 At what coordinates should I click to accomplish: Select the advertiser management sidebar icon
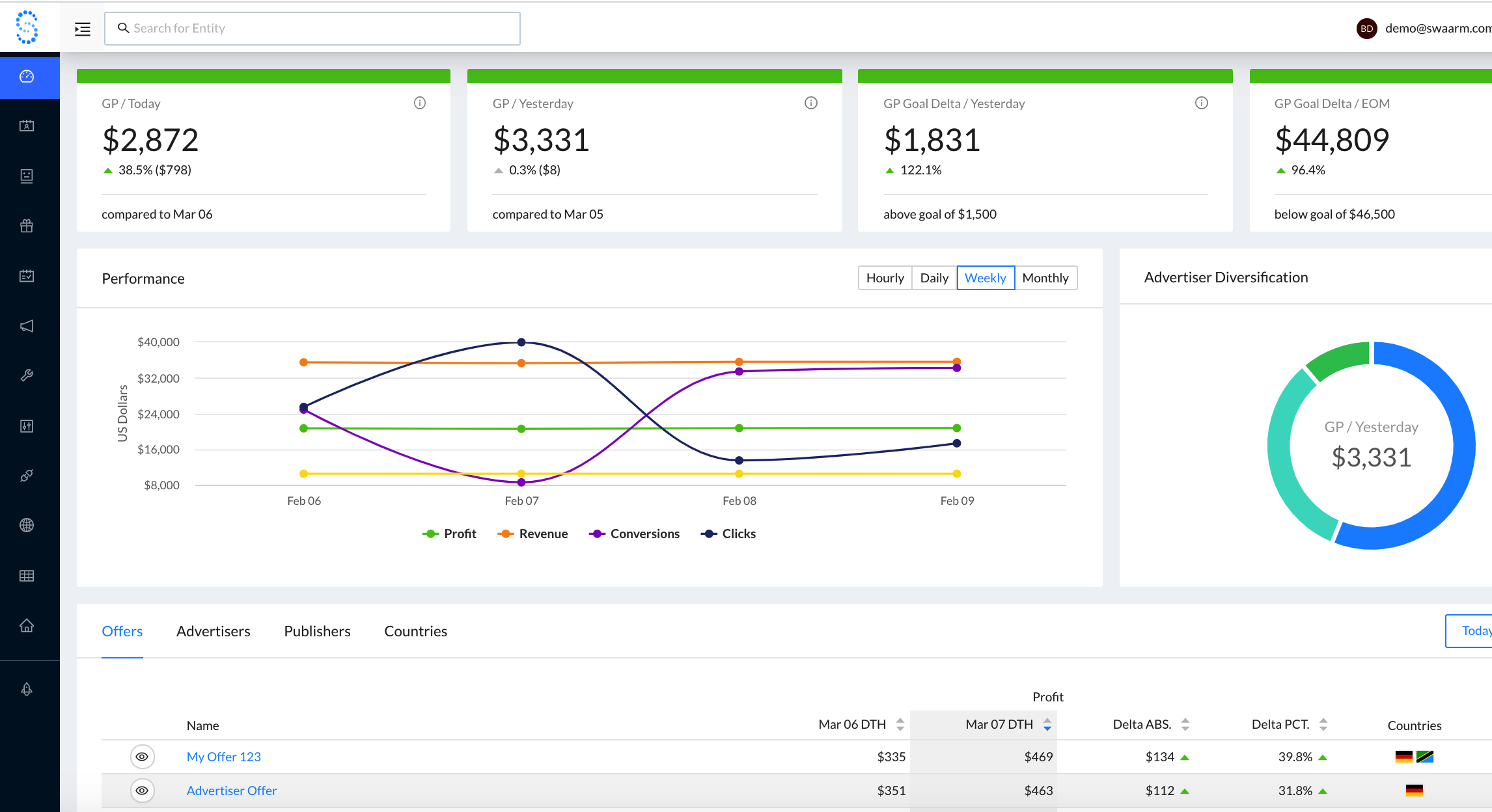click(x=27, y=126)
